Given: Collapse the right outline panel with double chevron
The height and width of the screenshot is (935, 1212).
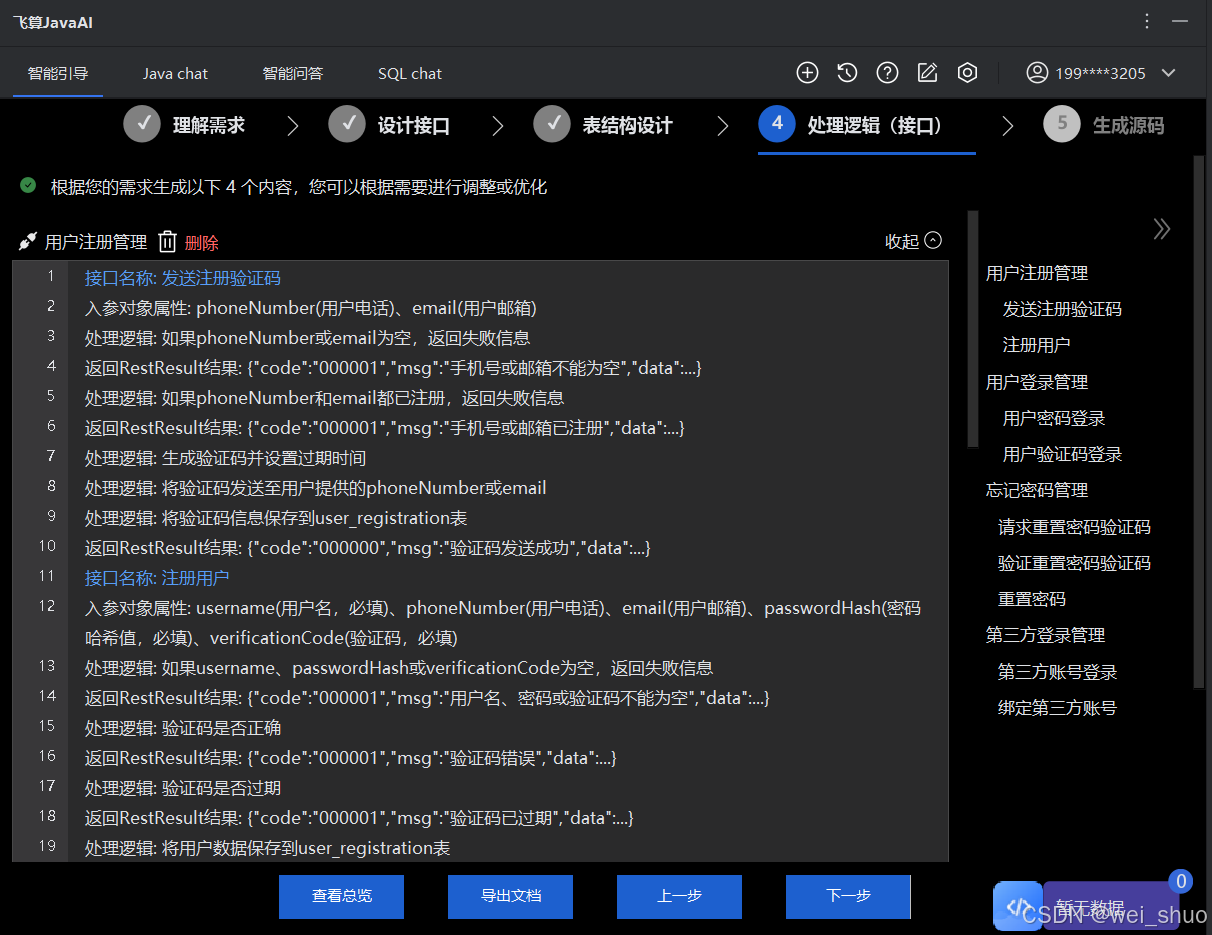Looking at the screenshot, I should [x=1161, y=229].
